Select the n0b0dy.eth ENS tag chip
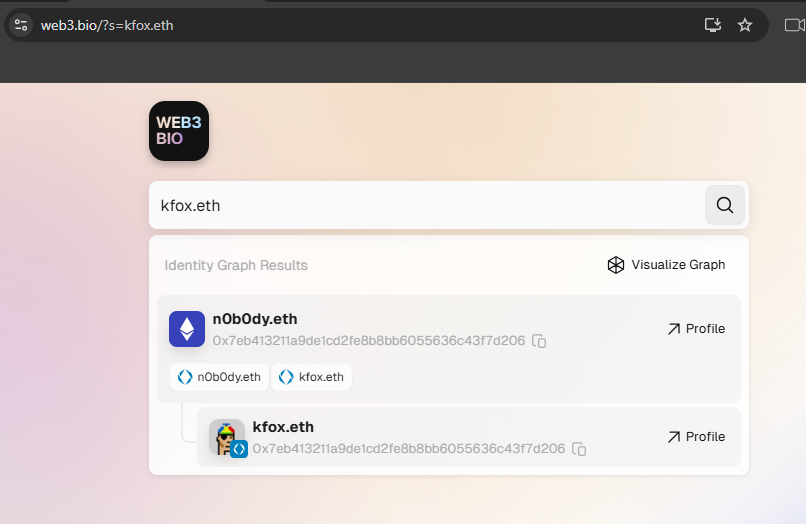The width and height of the screenshot is (806, 524). click(219, 377)
